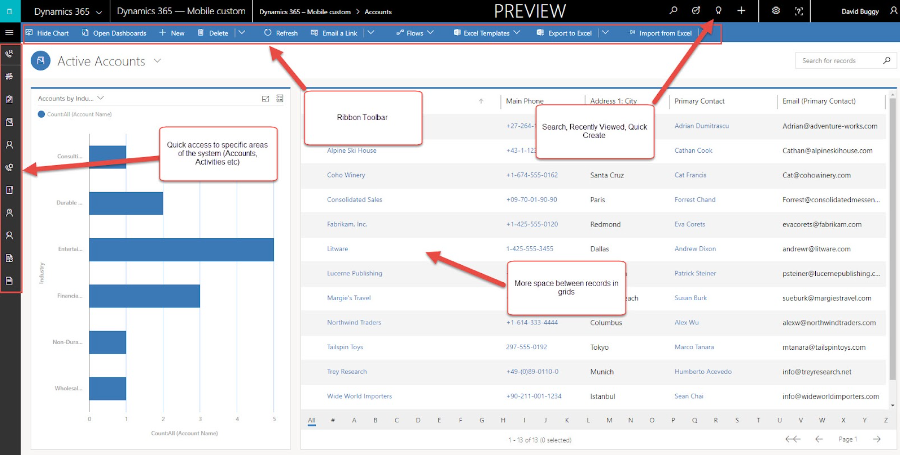Open global search magnifier in top bar
The height and width of the screenshot is (455, 900).
point(673,11)
